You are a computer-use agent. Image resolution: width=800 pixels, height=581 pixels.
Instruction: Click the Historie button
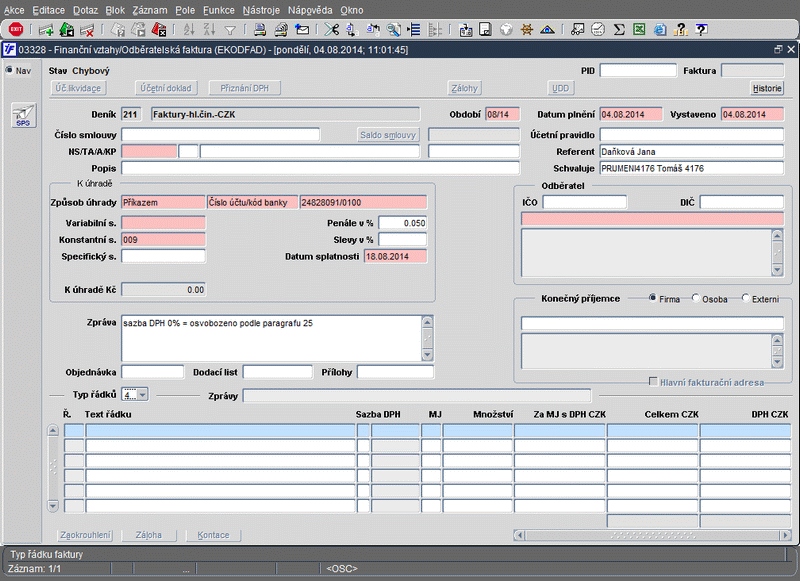click(767, 88)
